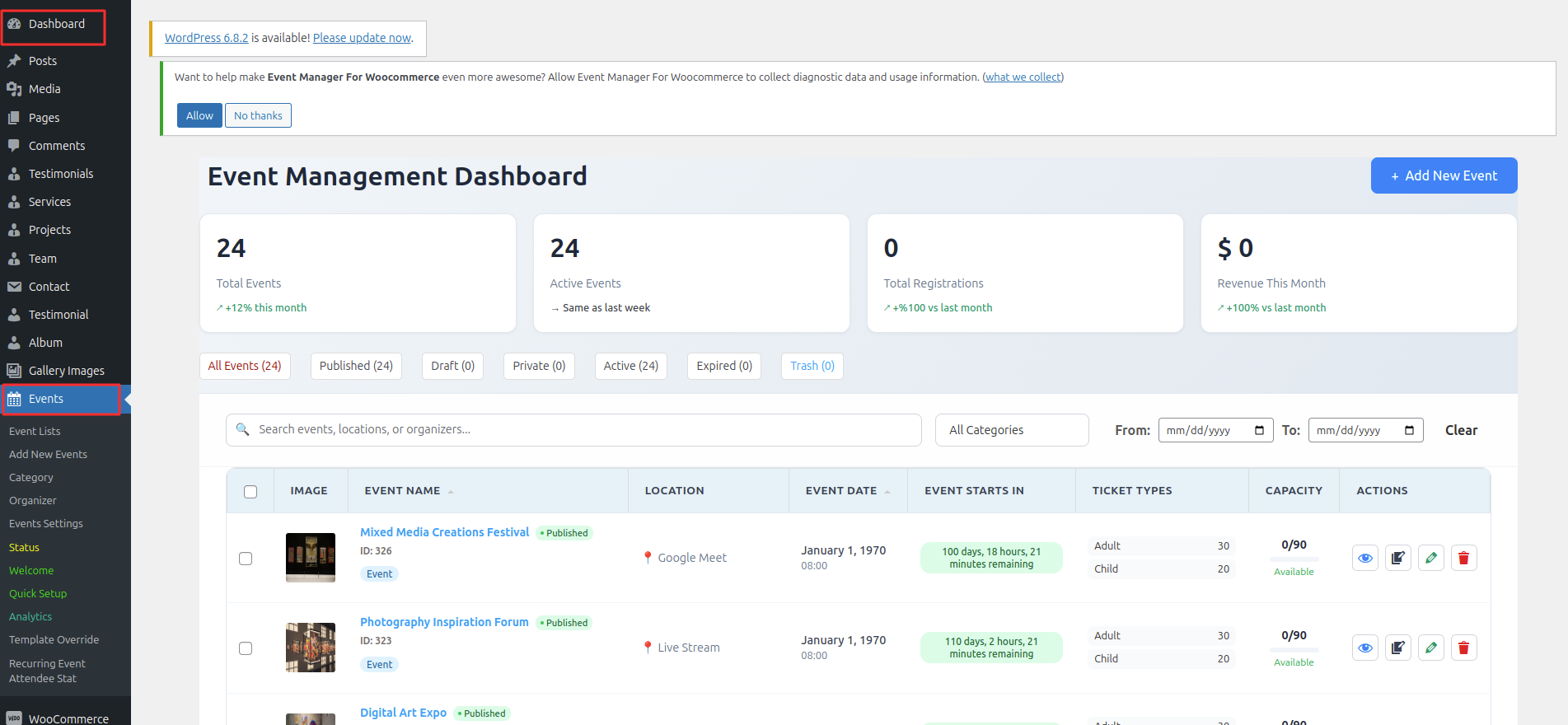Image resolution: width=1568 pixels, height=725 pixels.
Task: Focus the search events input field
Action: coord(585,430)
